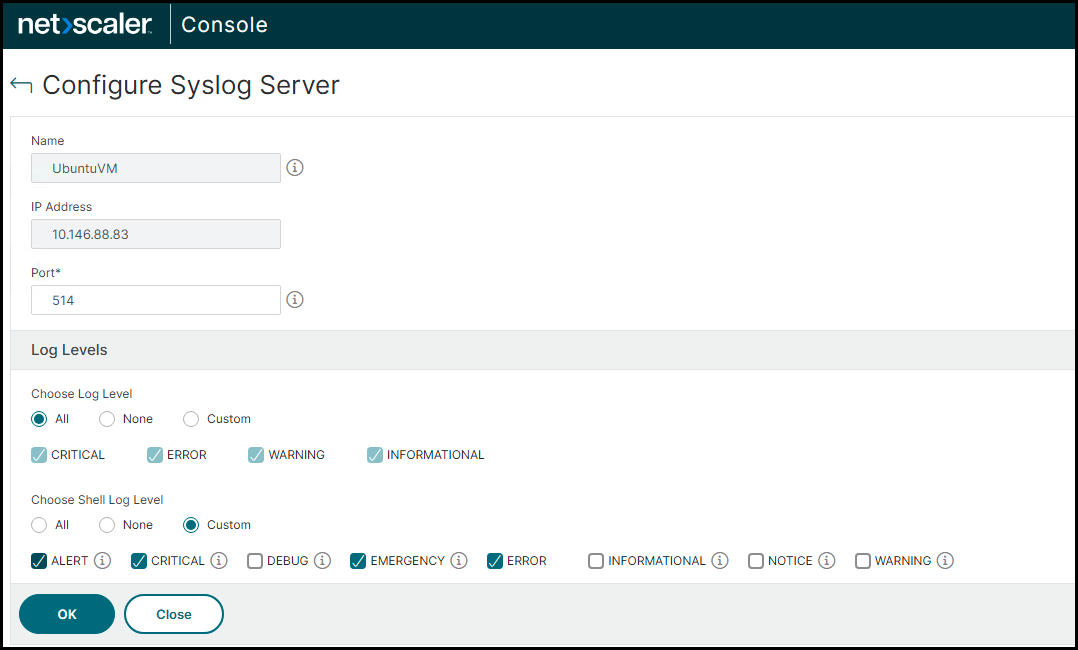1078x650 pixels.
Task: Enable the INFORMATIONAL shell log checkbox
Action: (x=596, y=561)
